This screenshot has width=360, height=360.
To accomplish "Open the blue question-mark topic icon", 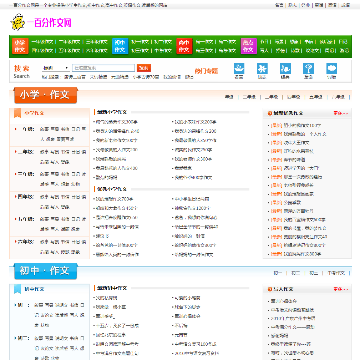I will pos(308,68).
